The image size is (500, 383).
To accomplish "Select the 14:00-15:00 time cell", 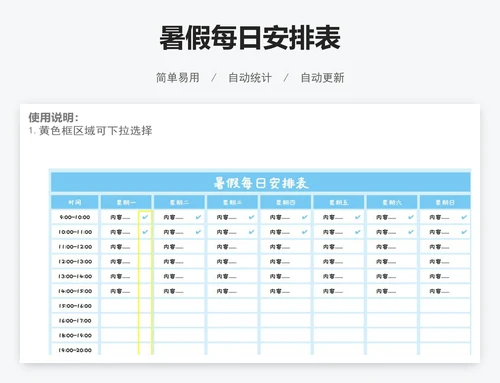I will [75, 291].
